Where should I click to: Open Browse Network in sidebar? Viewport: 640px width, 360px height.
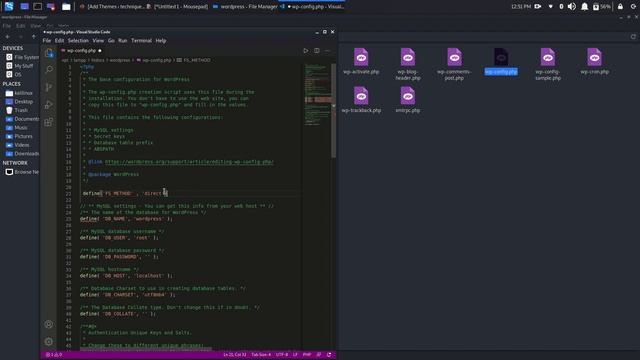pyautogui.click(x=22, y=172)
